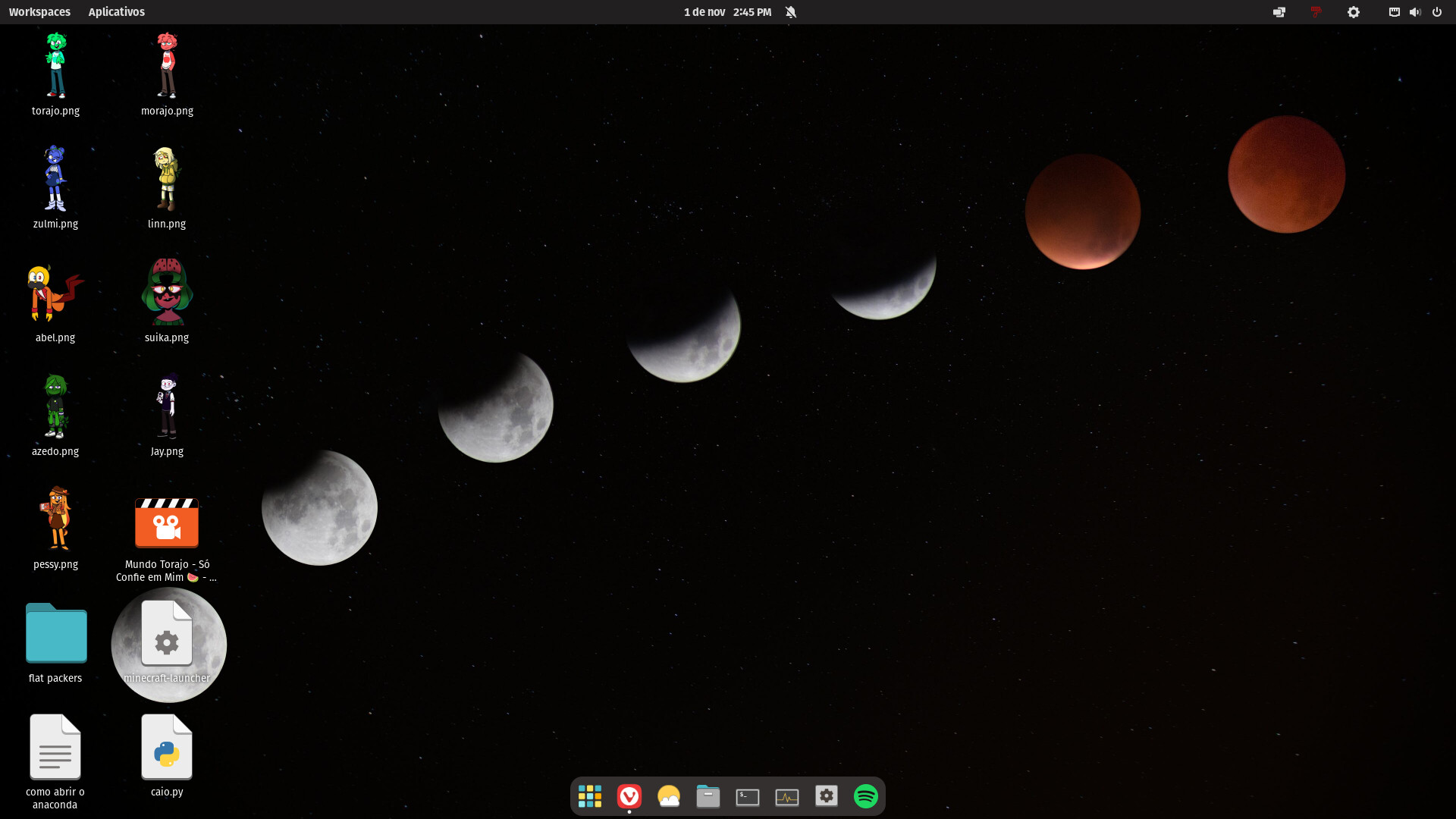
Task: Open the Aplicativos menu
Action: [116, 12]
